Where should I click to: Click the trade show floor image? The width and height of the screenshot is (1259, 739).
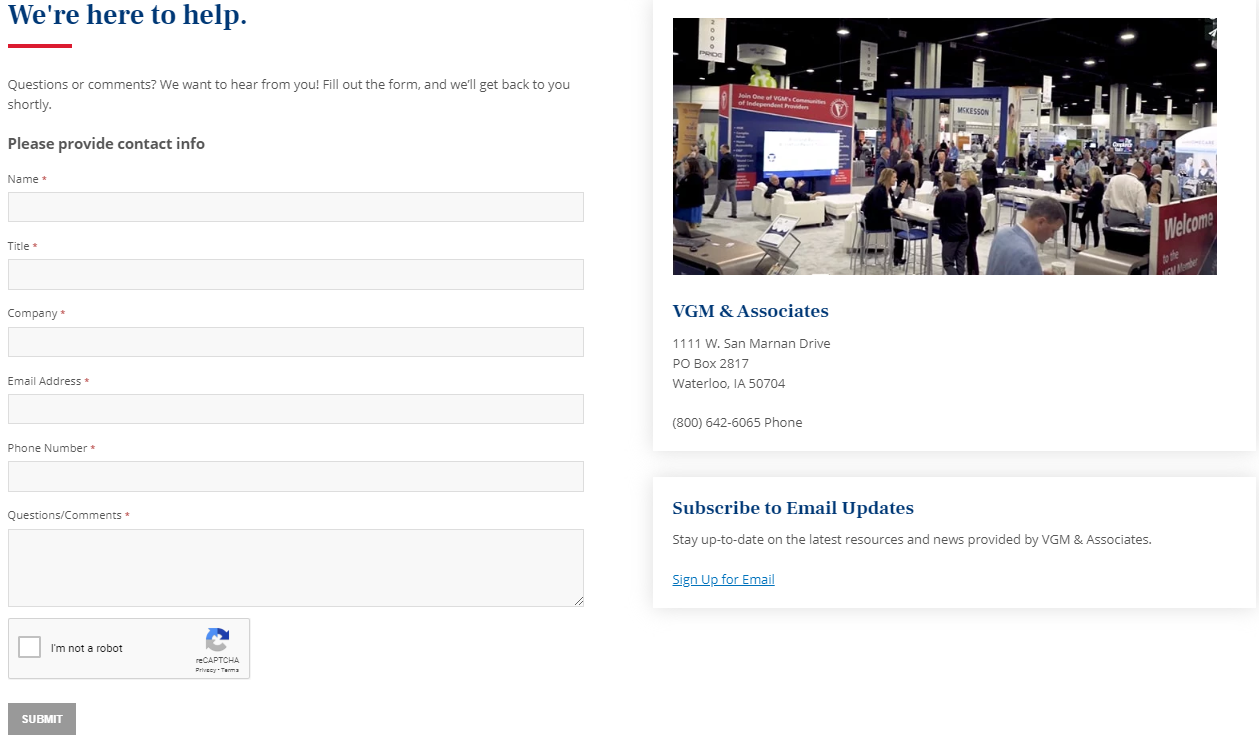944,146
